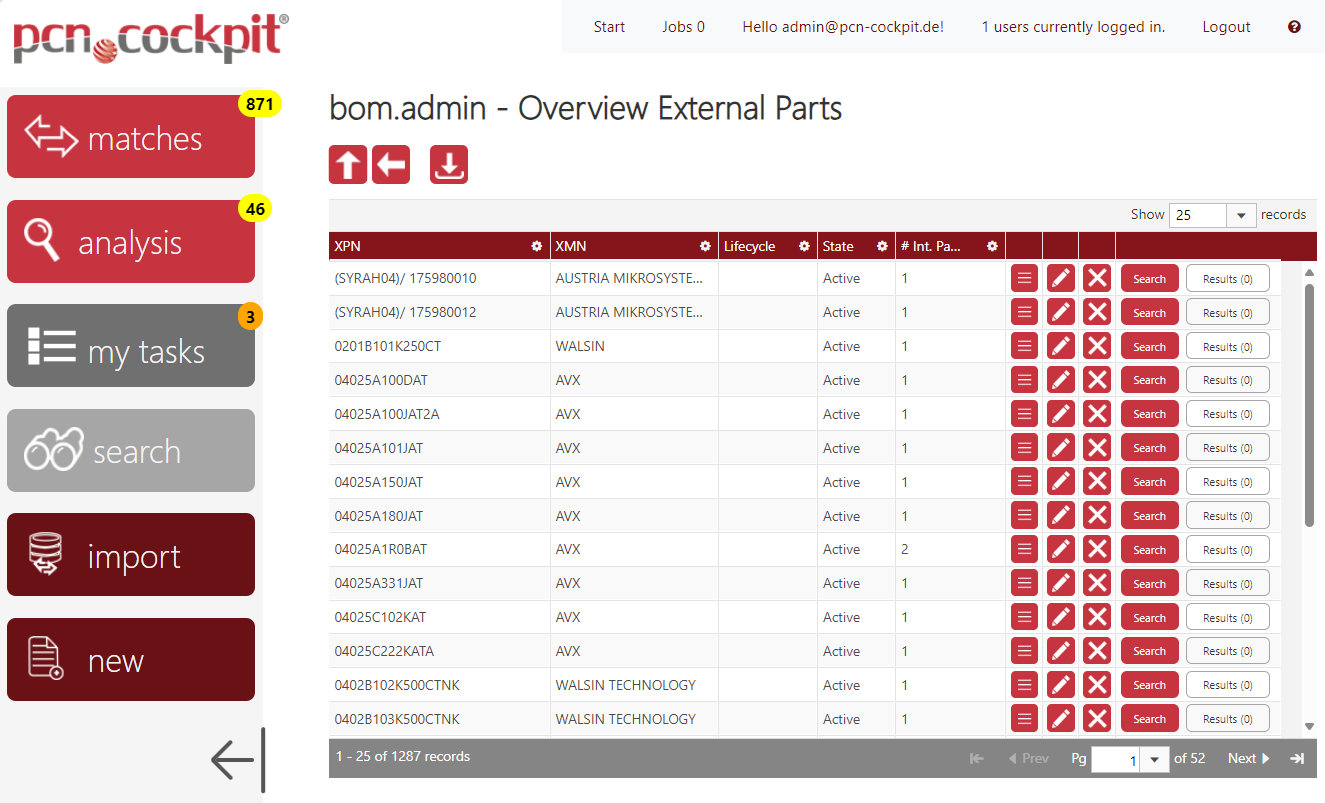Open column settings gear for XMN
Screen dimensions: 1325x803
pos(705,245)
